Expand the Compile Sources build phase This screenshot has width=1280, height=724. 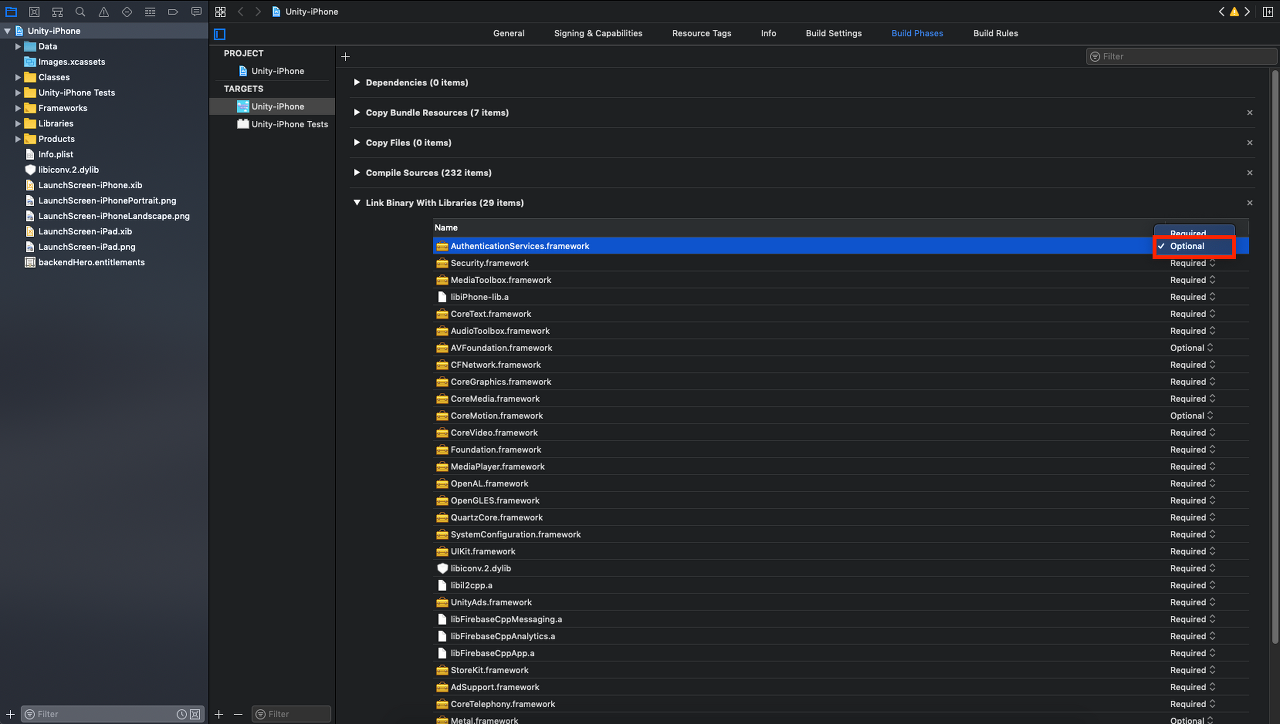point(357,173)
